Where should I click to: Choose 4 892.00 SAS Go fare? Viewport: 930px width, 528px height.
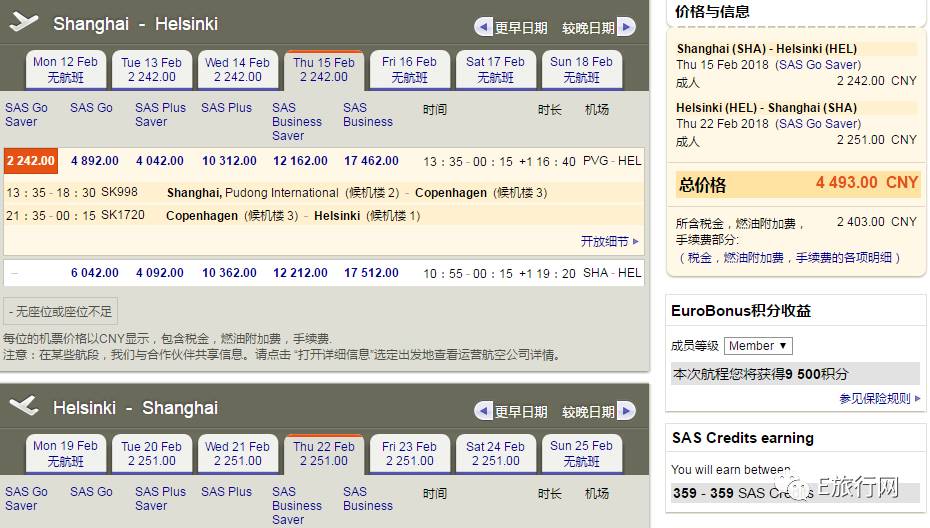(x=95, y=161)
